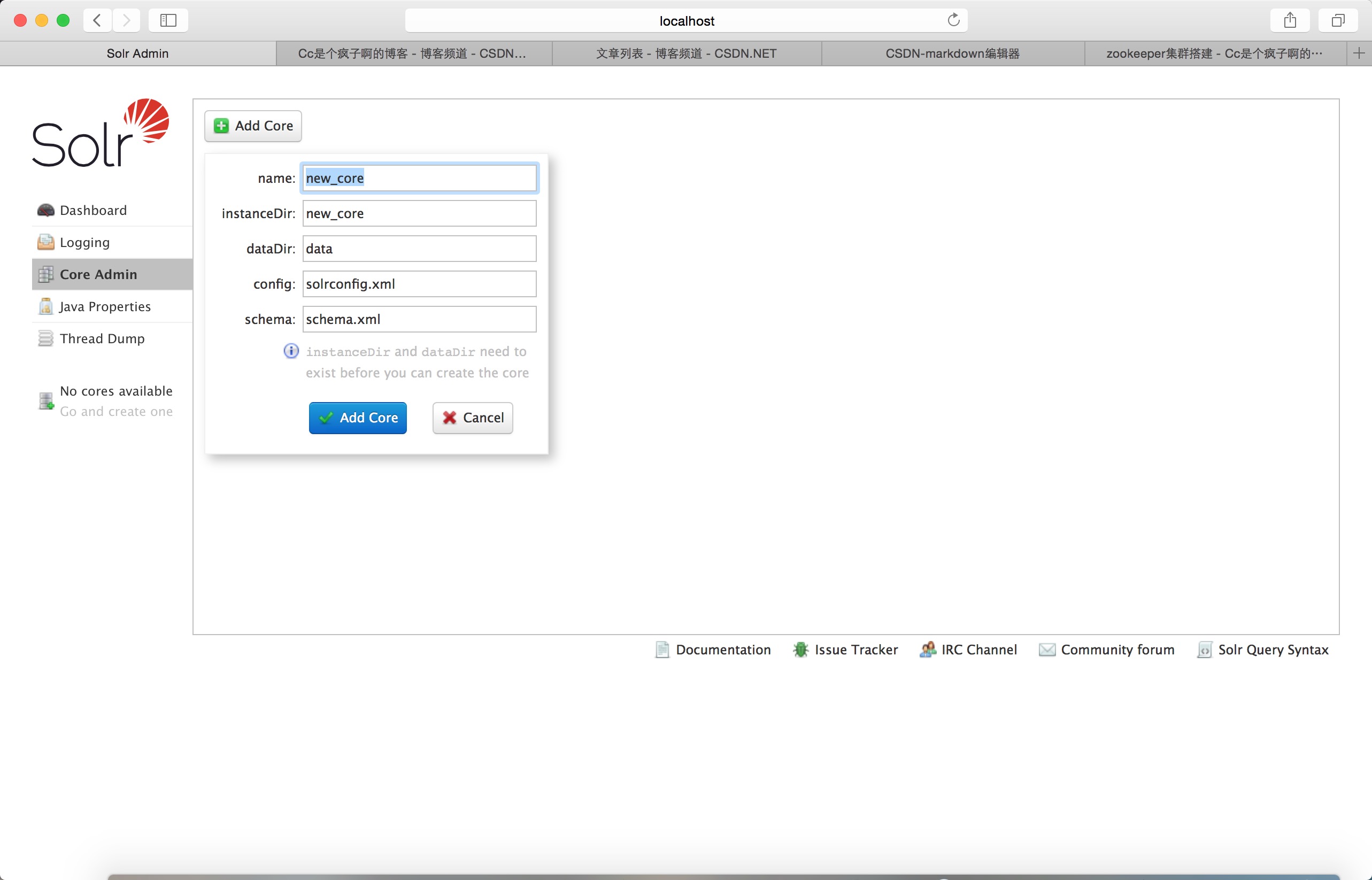Viewport: 1372px width, 880px height.
Task: Click the Issue Tracker bug icon
Action: coord(800,650)
